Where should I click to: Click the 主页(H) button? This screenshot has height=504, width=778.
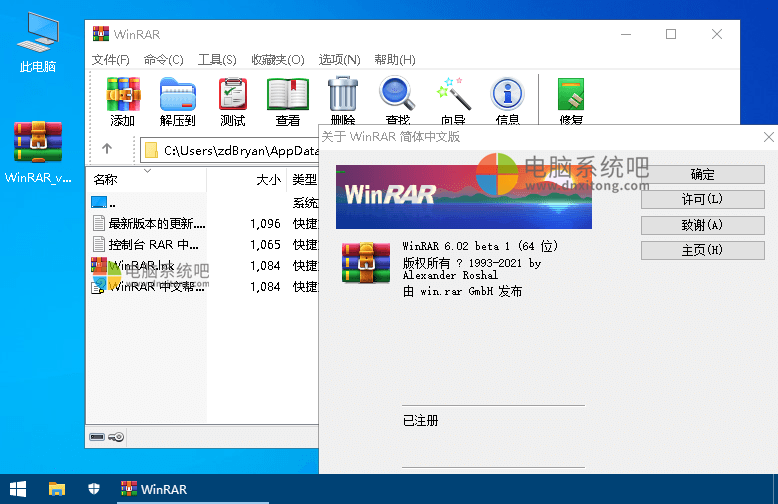(703, 250)
